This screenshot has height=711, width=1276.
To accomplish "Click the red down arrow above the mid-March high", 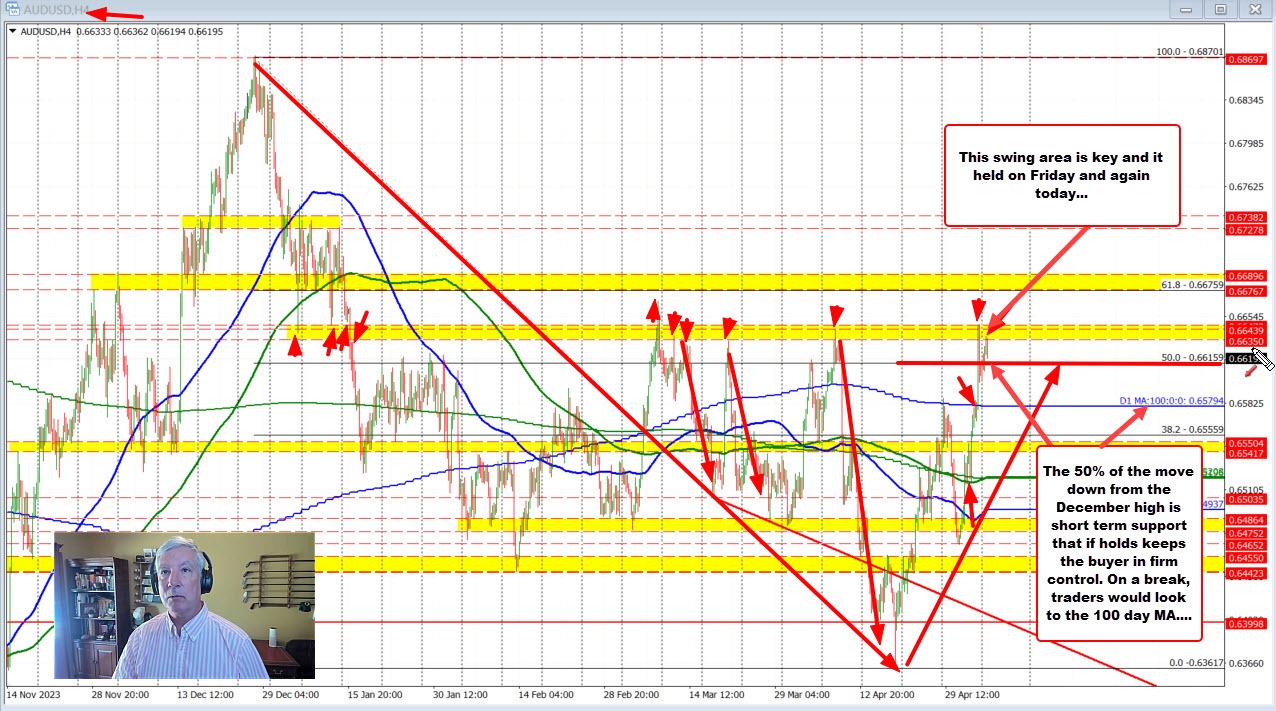I will [x=727, y=326].
